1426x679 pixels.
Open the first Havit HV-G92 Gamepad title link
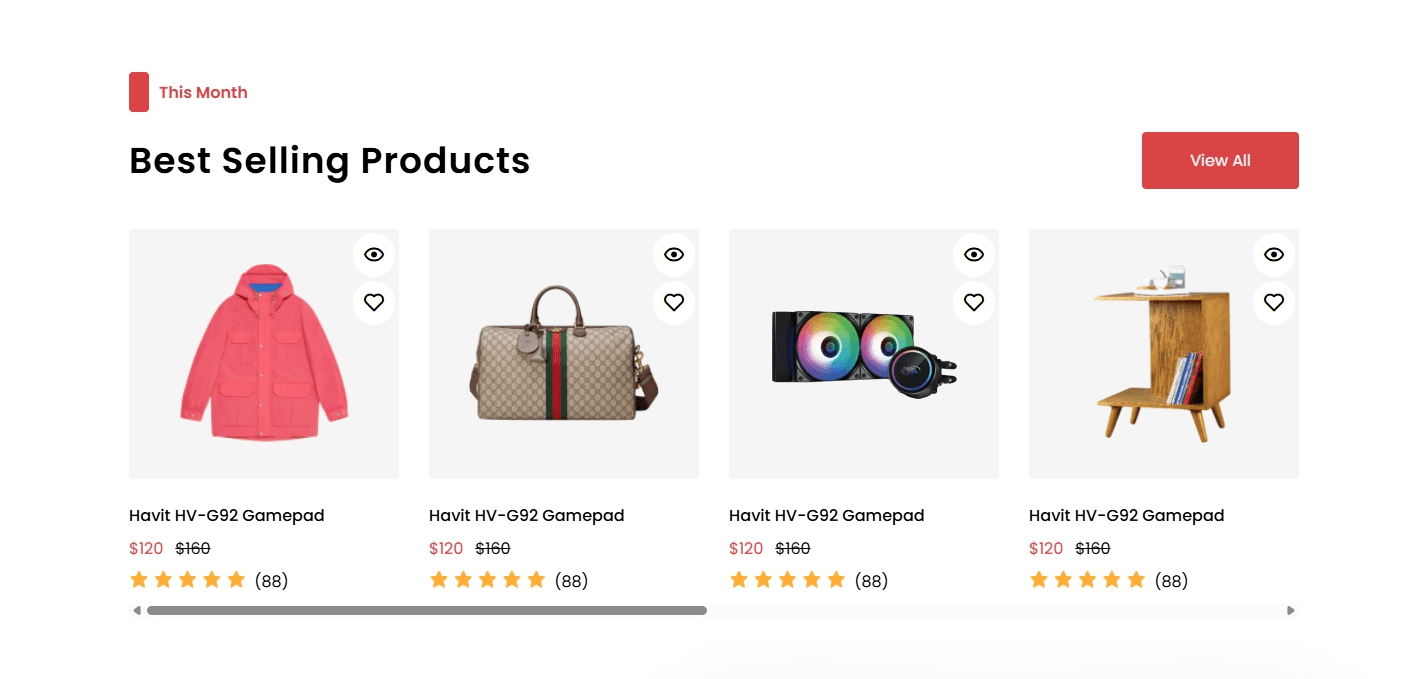click(x=227, y=516)
